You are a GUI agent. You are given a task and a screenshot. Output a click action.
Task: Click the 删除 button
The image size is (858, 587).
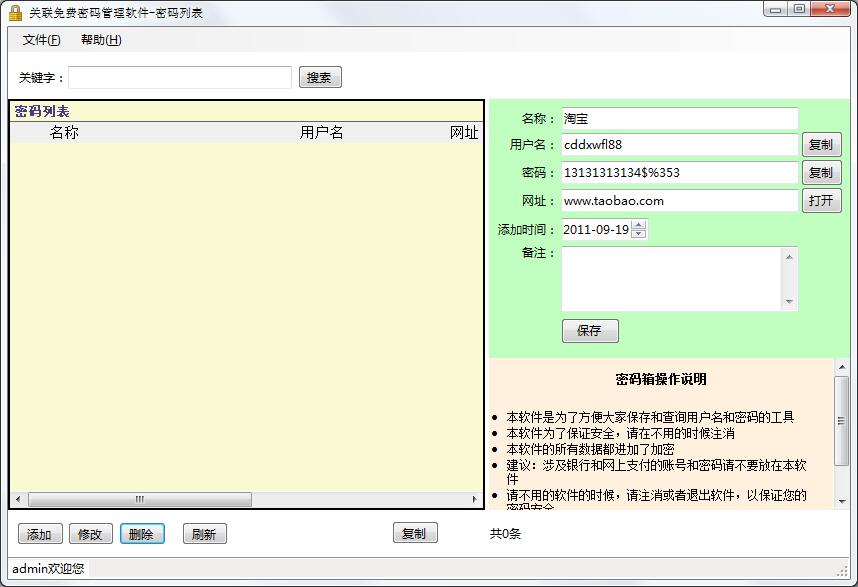coord(142,534)
